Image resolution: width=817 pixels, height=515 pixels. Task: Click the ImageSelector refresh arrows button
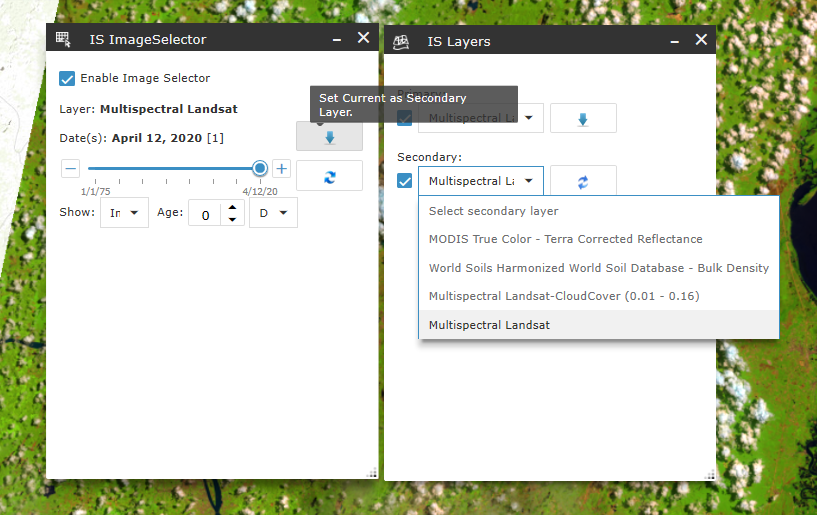(x=329, y=177)
